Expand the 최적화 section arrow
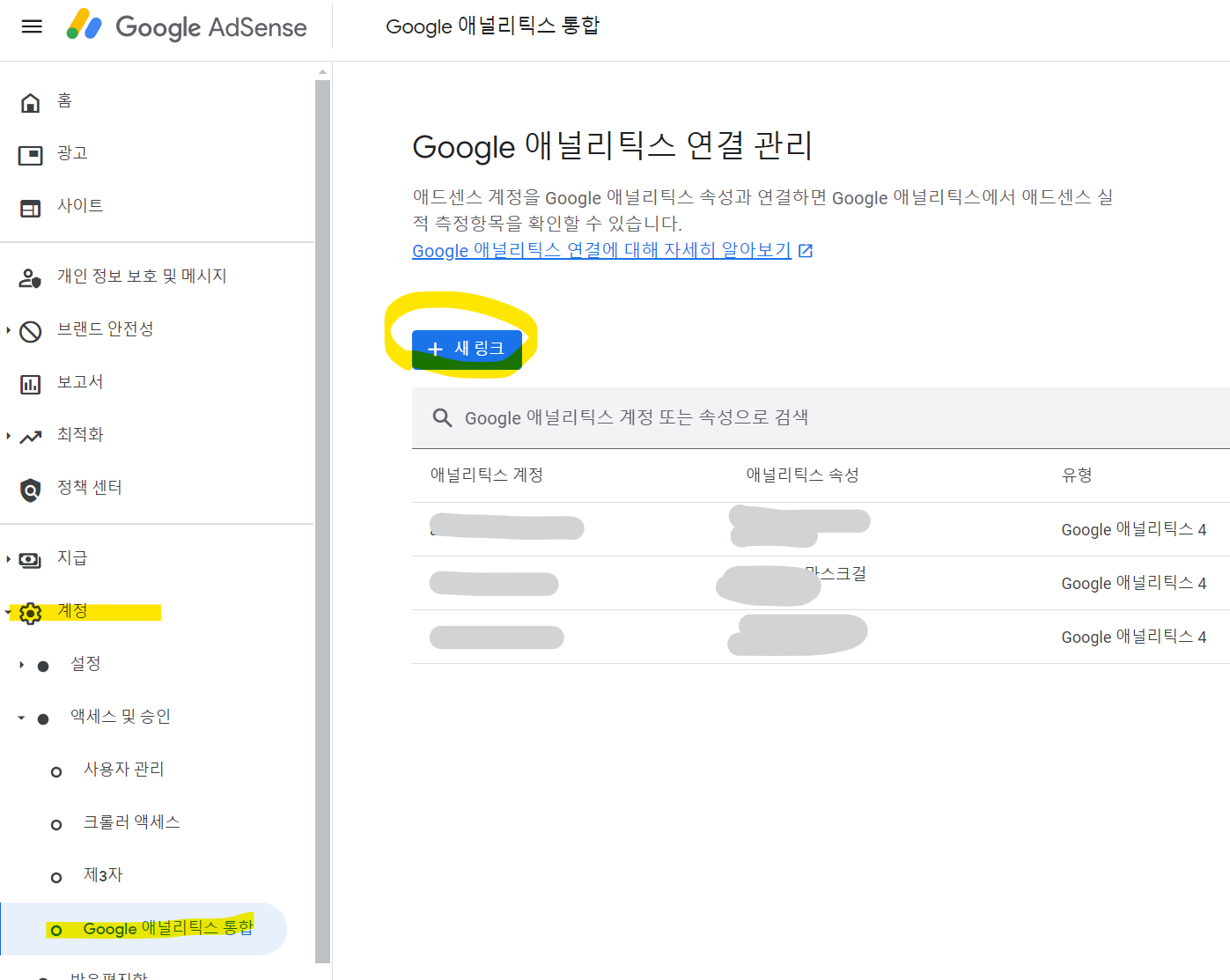 [x=8, y=437]
